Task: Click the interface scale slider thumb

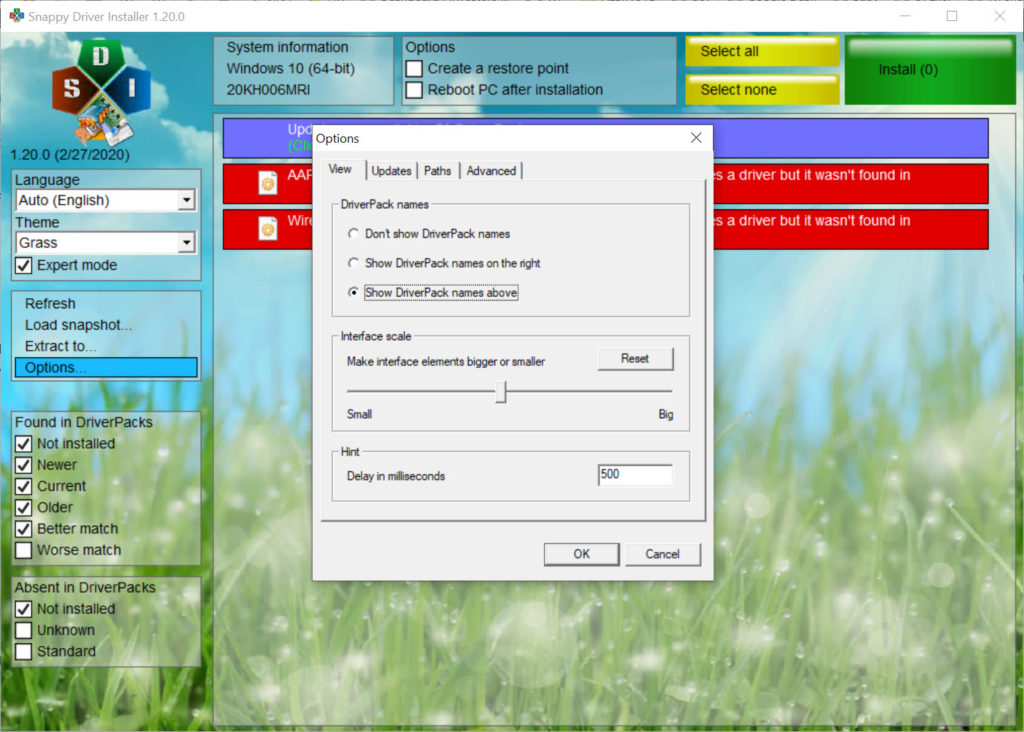Action: click(x=501, y=392)
